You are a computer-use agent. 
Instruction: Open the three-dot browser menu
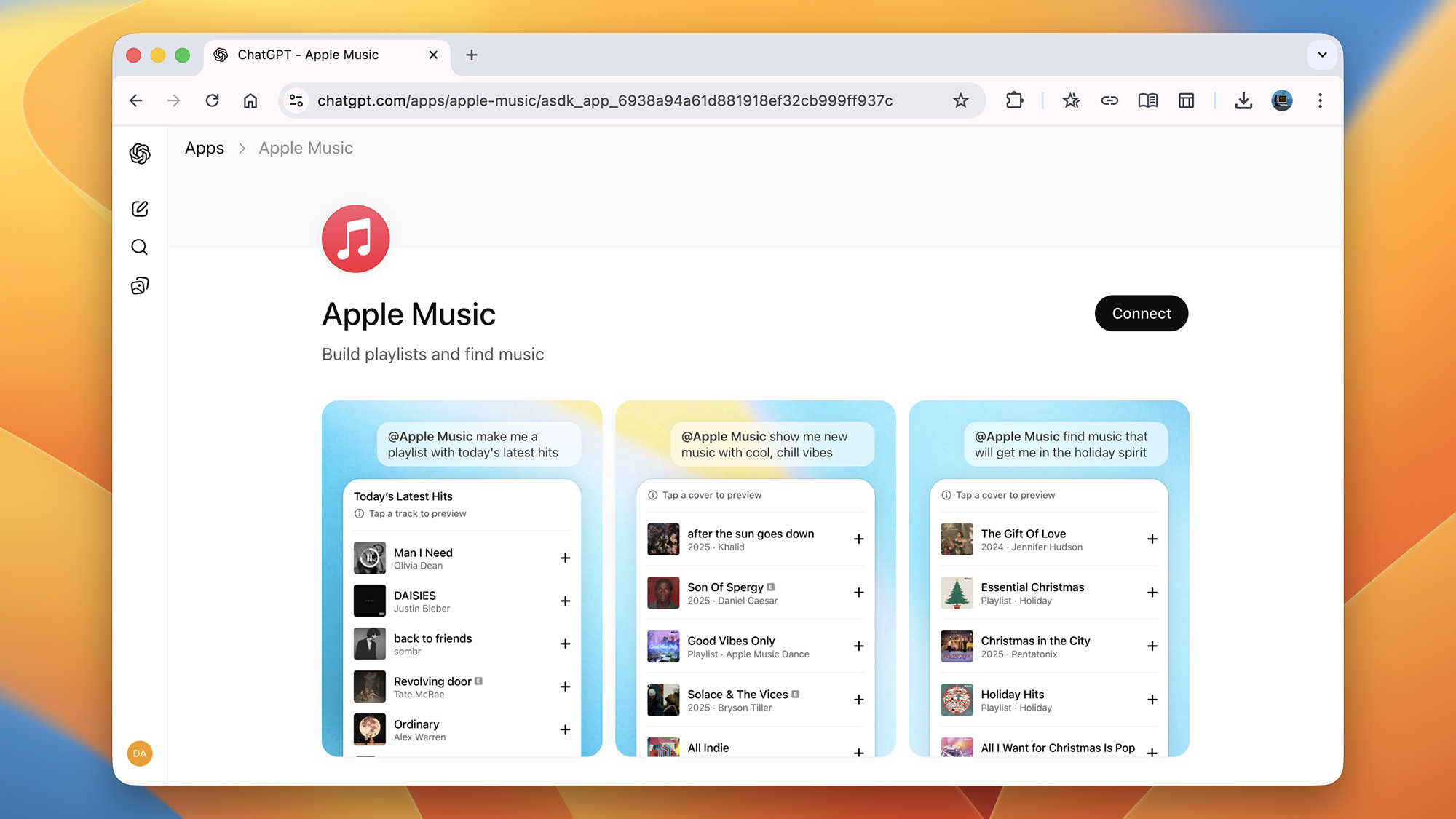point(1320,100)
